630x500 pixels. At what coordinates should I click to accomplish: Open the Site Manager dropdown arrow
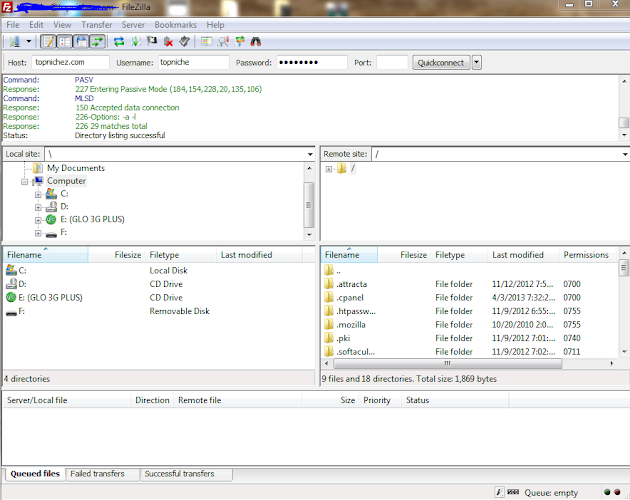(x=29, y=41)
